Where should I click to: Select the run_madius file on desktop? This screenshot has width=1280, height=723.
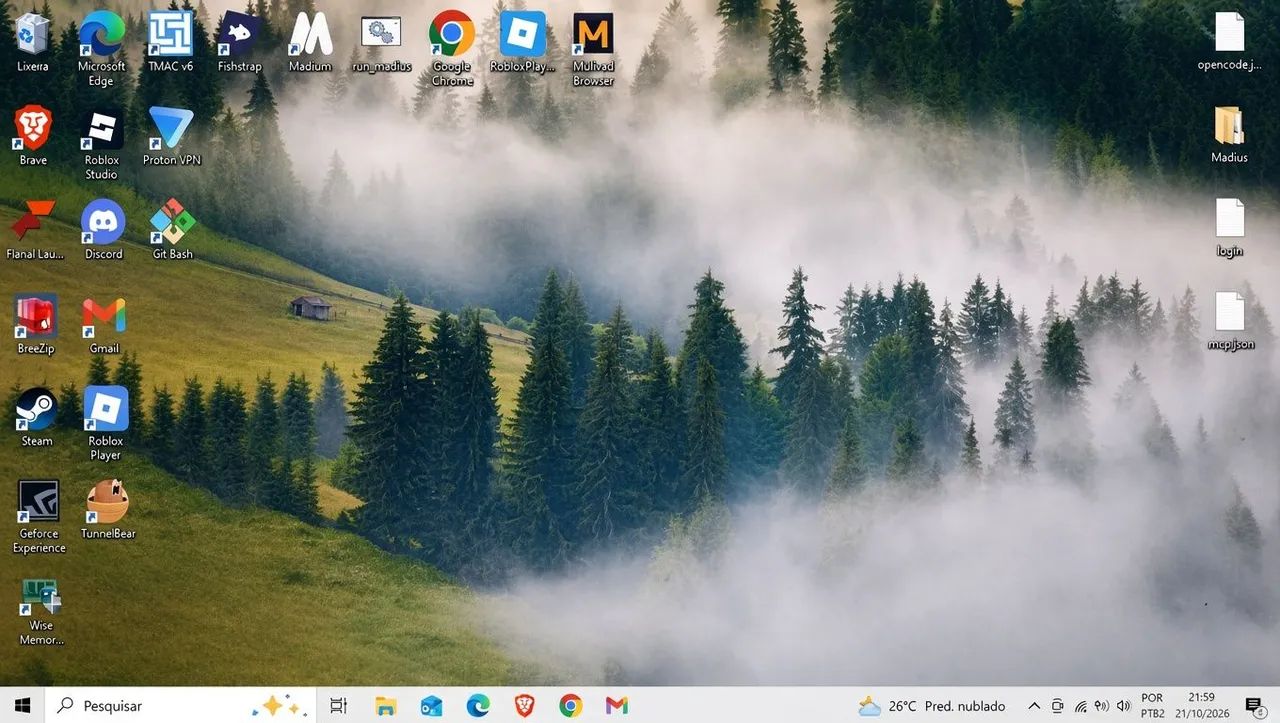pos(381,42)
